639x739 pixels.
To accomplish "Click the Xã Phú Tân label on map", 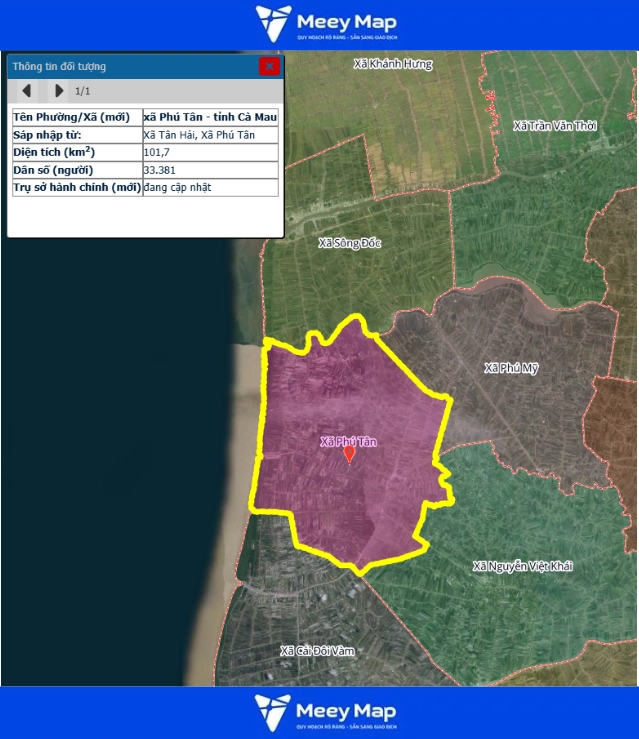I will click(x=348, y=441).
